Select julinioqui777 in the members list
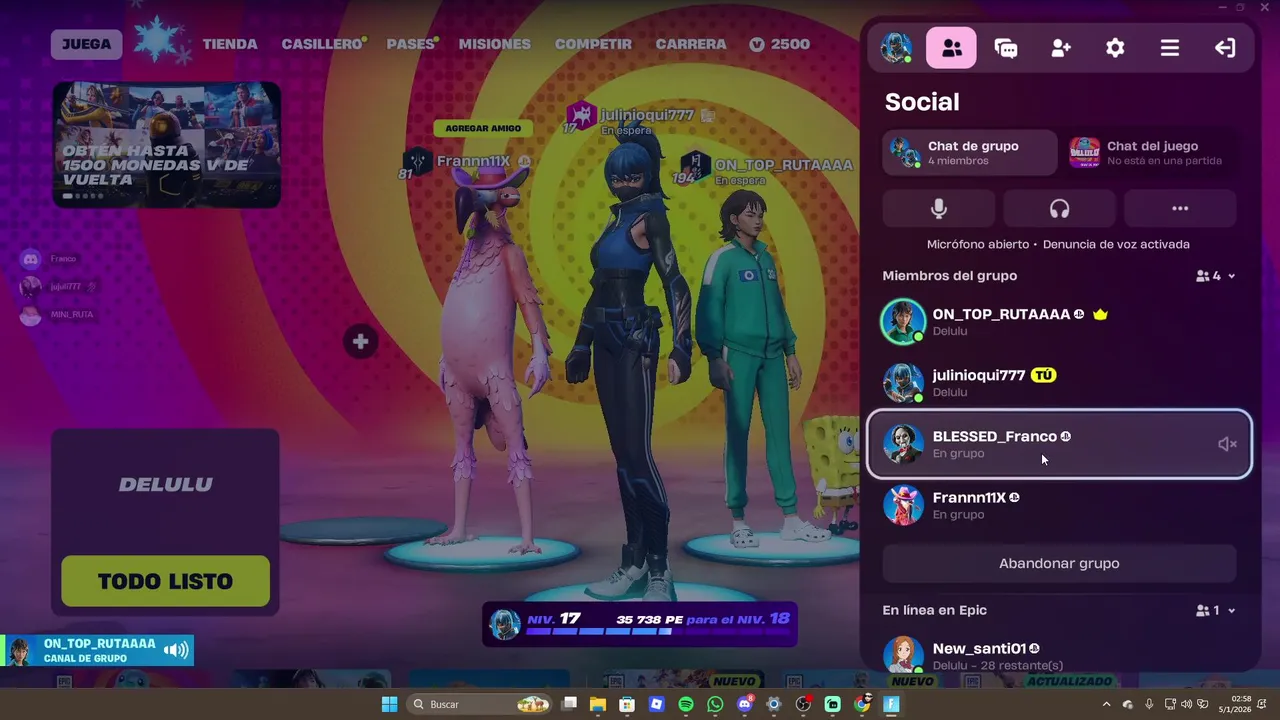The width and height of the screenshot is (1280, 720). (1059, 382)
